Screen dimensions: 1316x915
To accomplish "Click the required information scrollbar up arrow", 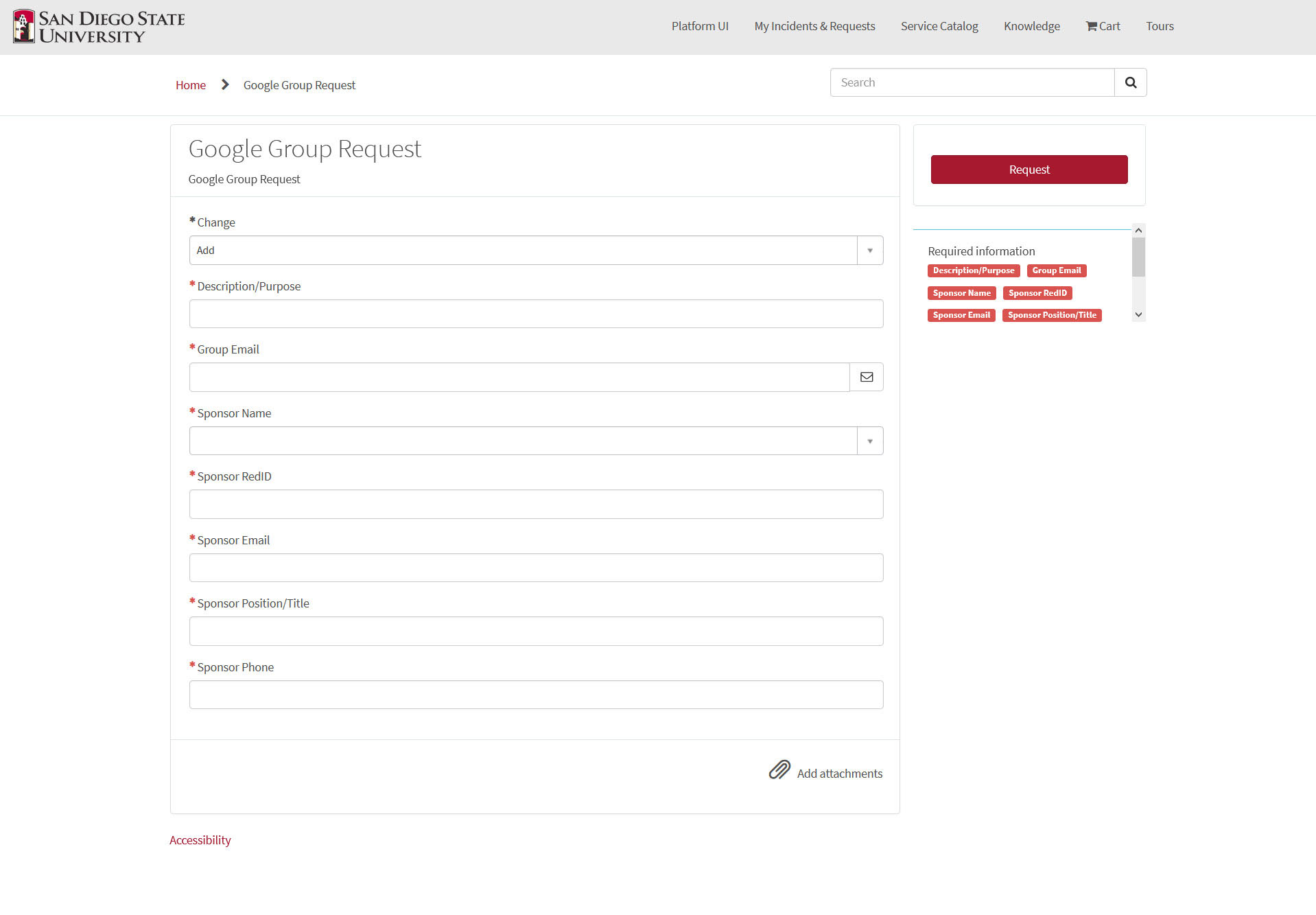I will point(1138,230).
